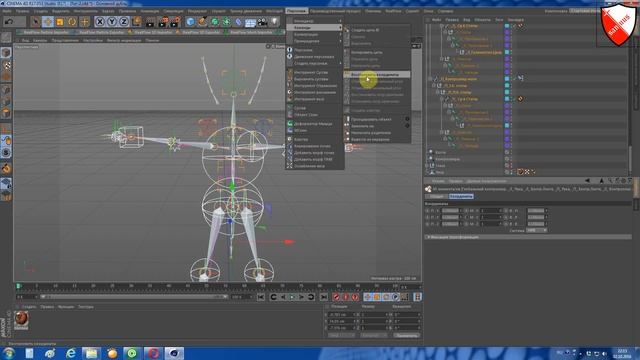Open the left dropdown below position fields

341,335
